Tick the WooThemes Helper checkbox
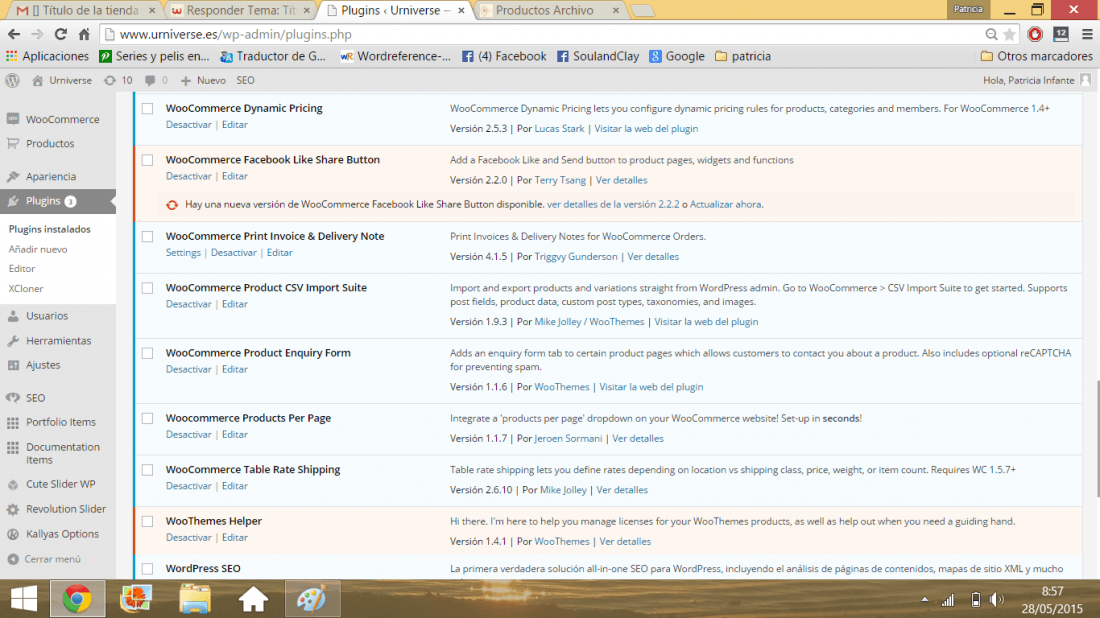Image resolution: width=1100 pixels, height=618 pixels. pyautogui.click(x=147, y=521)
